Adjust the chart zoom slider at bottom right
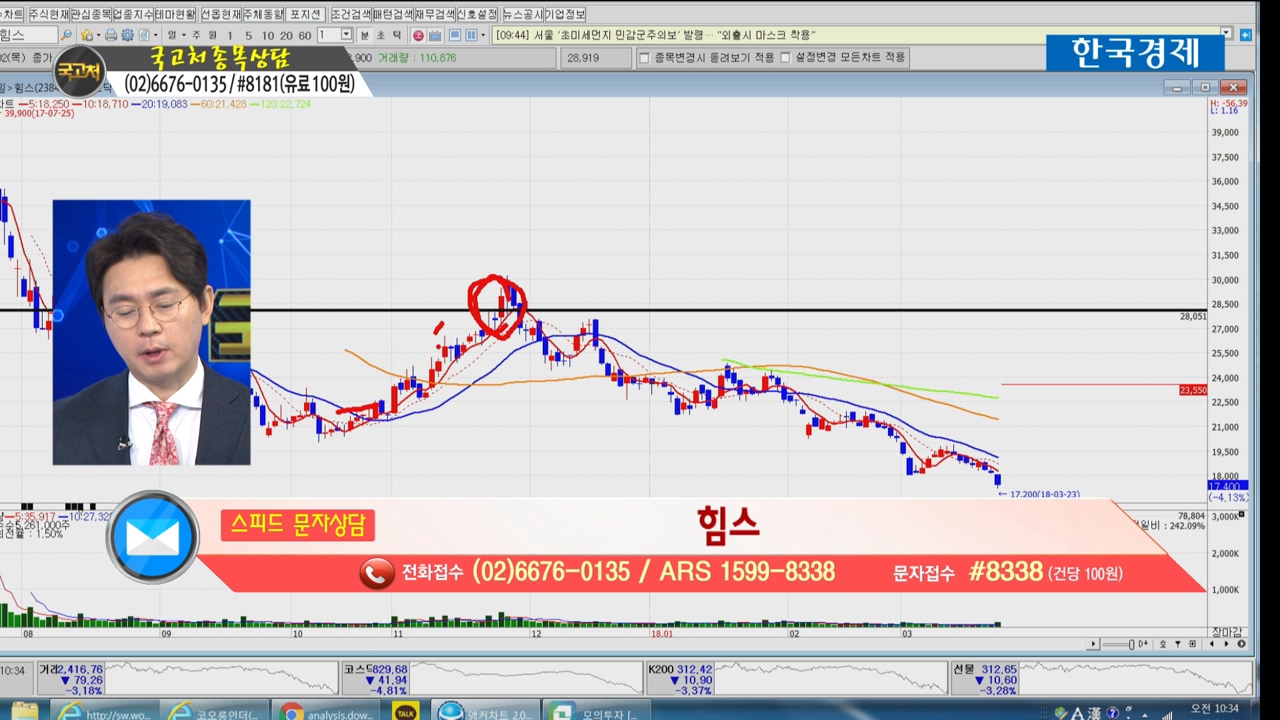1280x720 pixels. click(x=1132, y=644)
